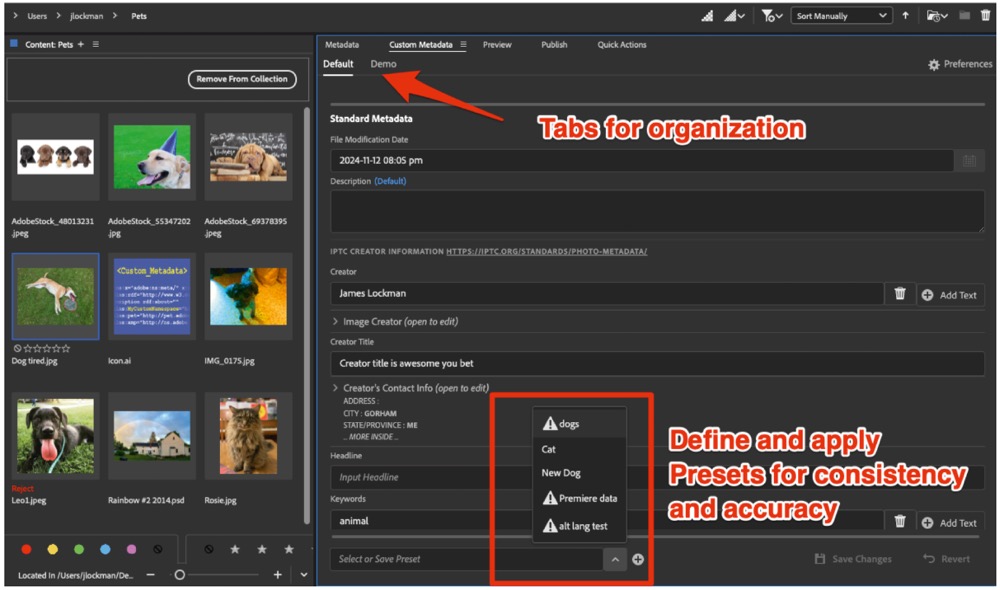1000x590 pixels.
Task: Open calendar picker for File Modification Date
Action: click(x=968, y=160)
